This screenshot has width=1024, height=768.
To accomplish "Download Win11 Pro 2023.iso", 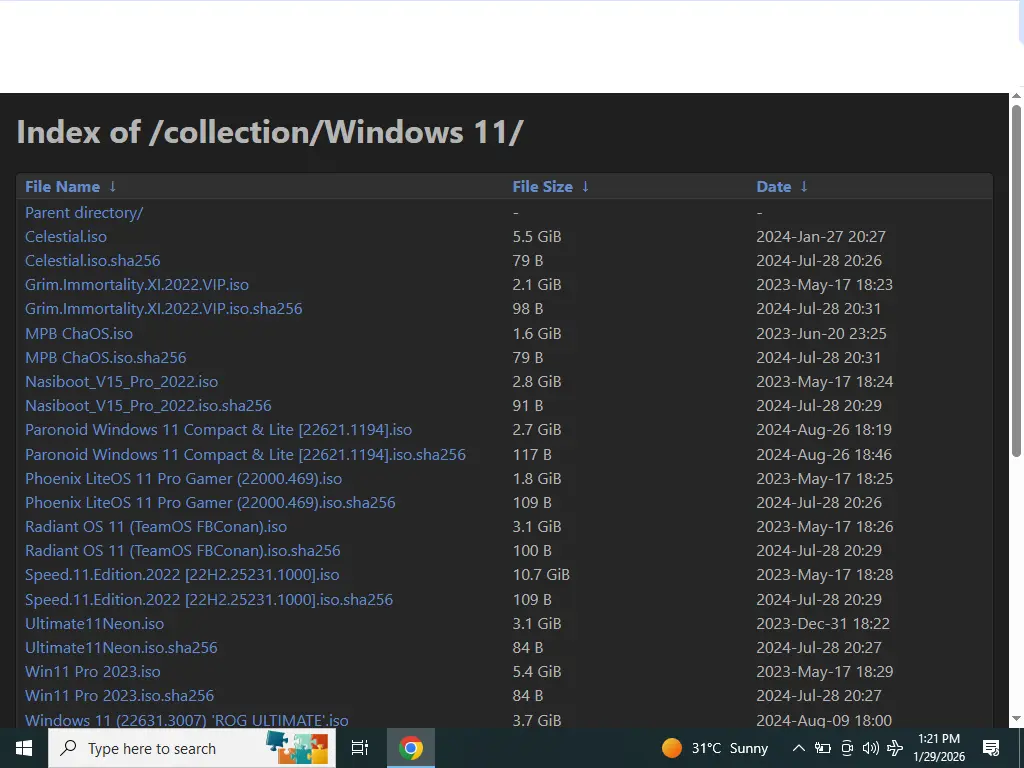I will [x=92, y=671].
